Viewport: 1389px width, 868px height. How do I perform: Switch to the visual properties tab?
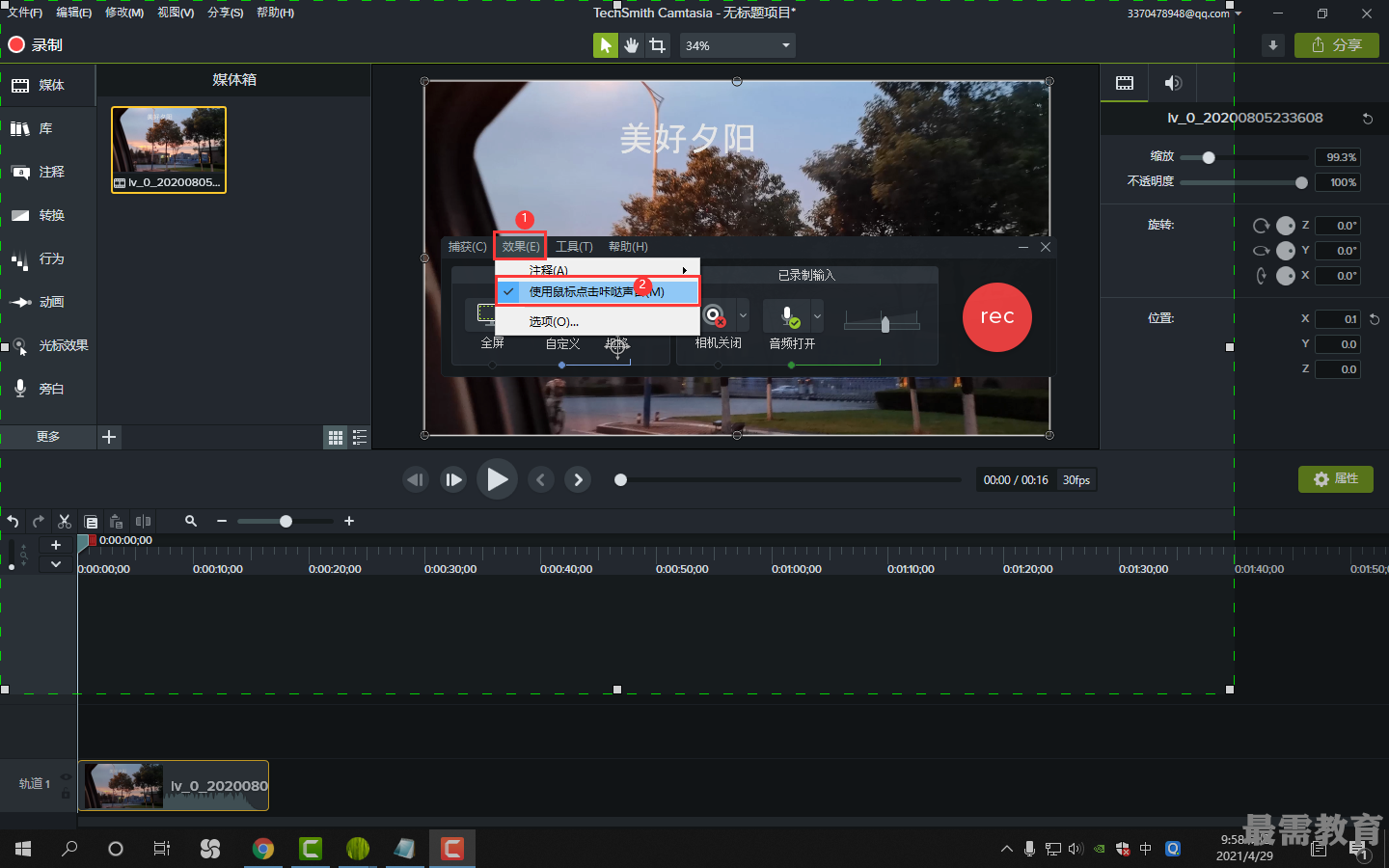(1125, 83)
